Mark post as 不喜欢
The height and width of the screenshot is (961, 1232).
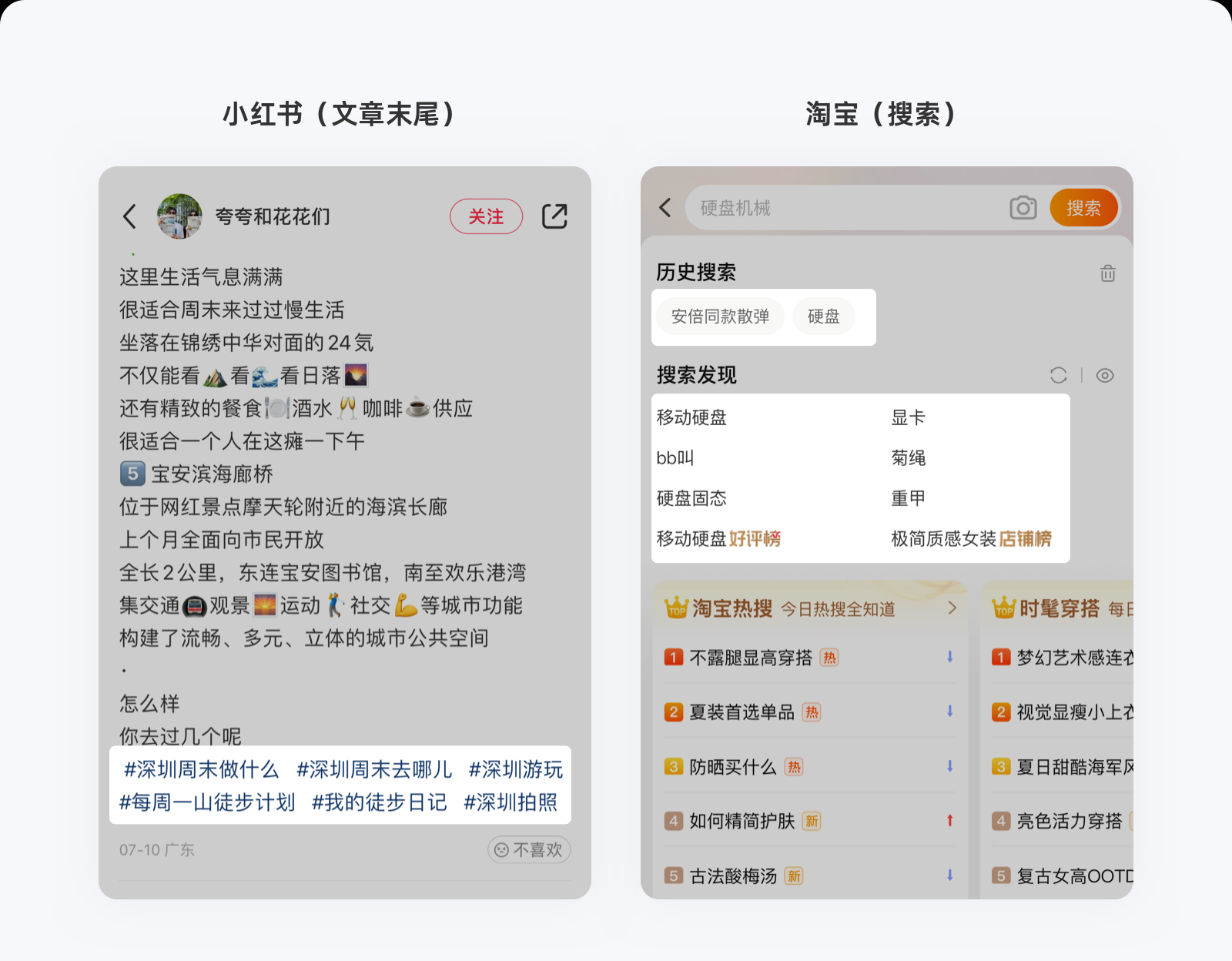tap(529, 849)
